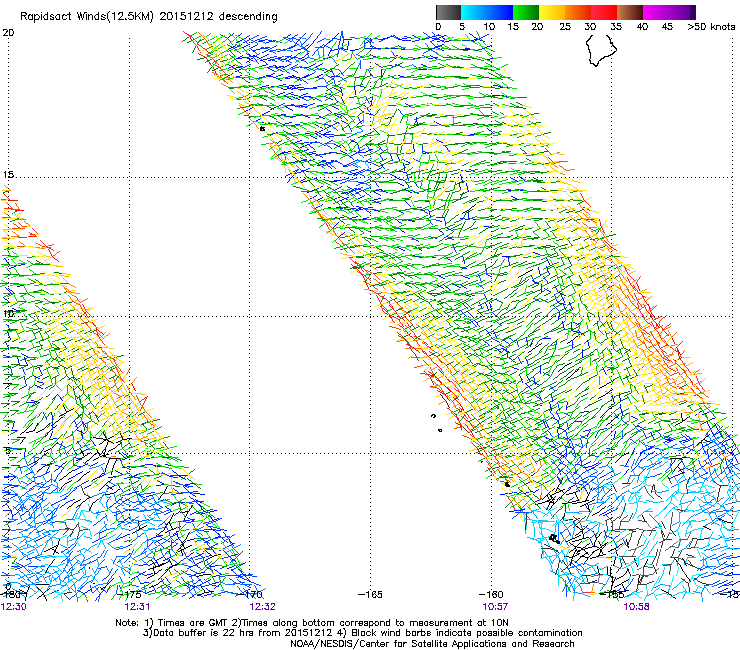Click the purple '12:31' time label

click(x=137, y=607)
